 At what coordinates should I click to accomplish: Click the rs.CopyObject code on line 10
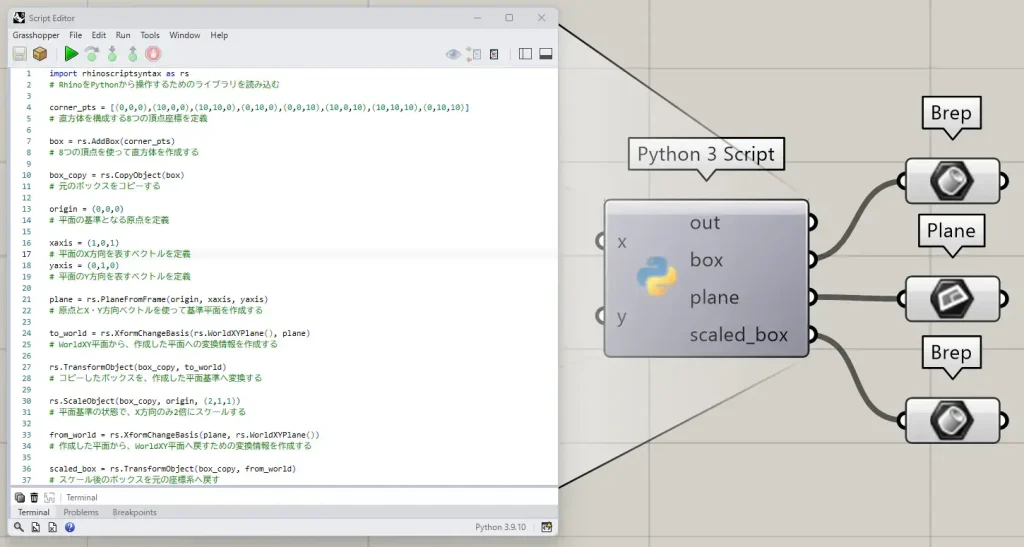[116, 175]
